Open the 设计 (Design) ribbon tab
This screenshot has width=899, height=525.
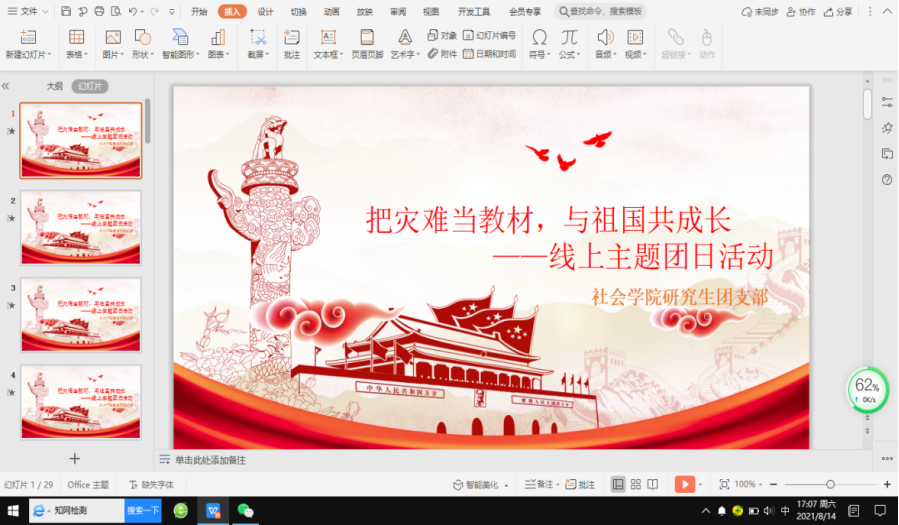tap(265, 11)
